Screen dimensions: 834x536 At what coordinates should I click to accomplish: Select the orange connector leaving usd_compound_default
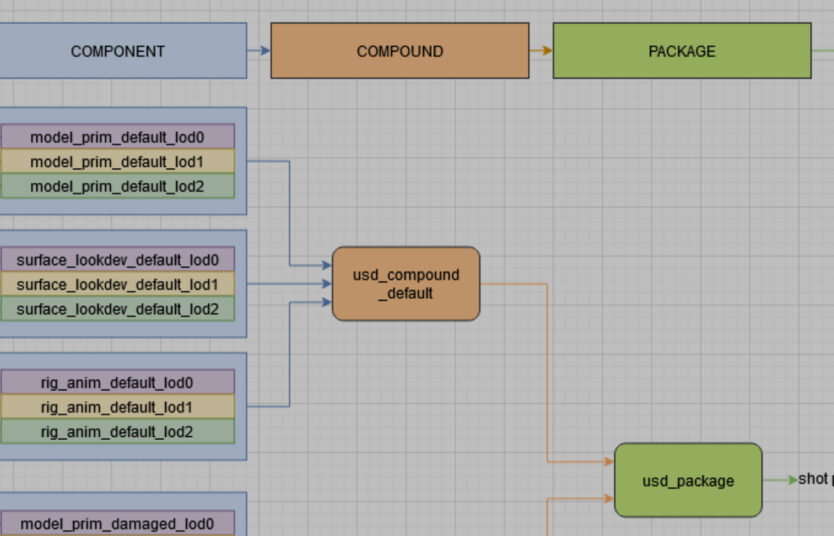[547, 370]
